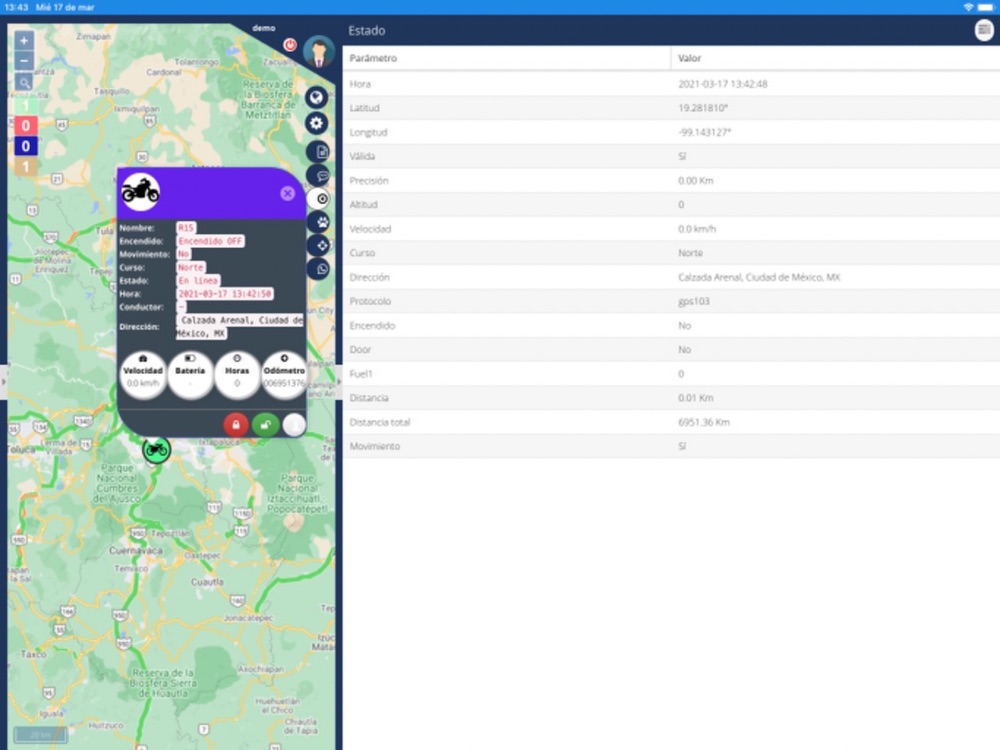Select the Válida row value
The image size is (1000, 750).
pyautogui.click(x=682, y=156)
